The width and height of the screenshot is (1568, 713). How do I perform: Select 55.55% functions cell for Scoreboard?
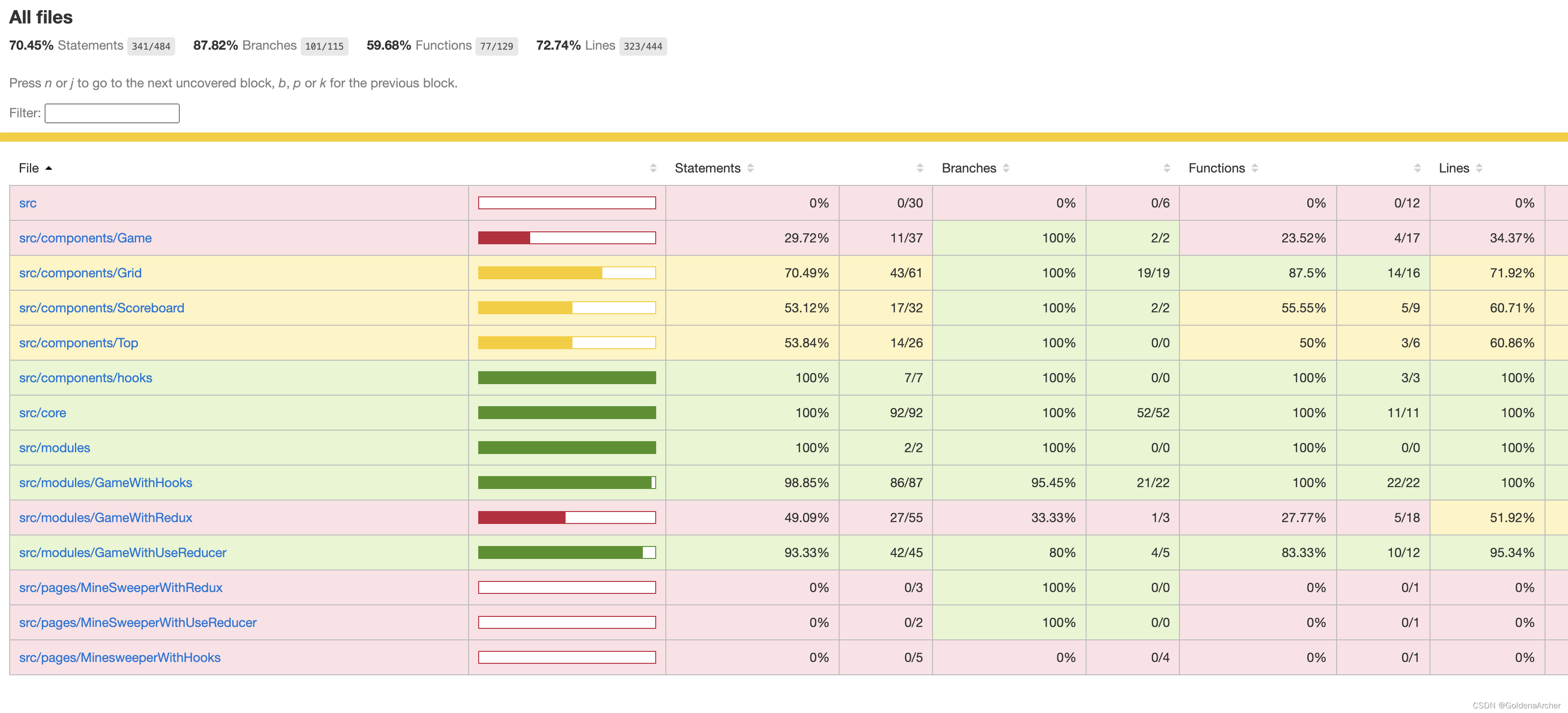[1258, 308]
